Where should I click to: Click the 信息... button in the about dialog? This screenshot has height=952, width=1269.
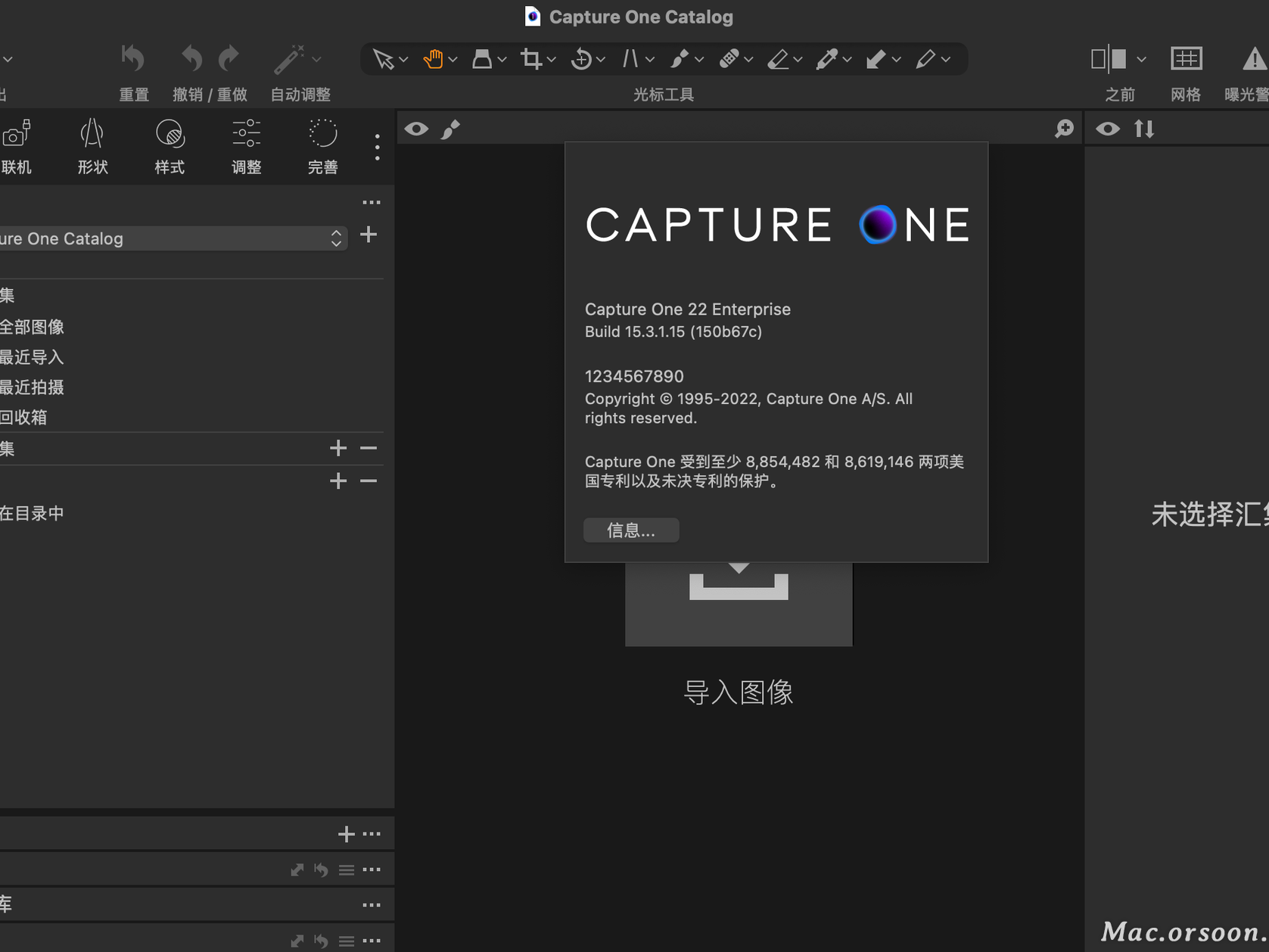point(630,530)
